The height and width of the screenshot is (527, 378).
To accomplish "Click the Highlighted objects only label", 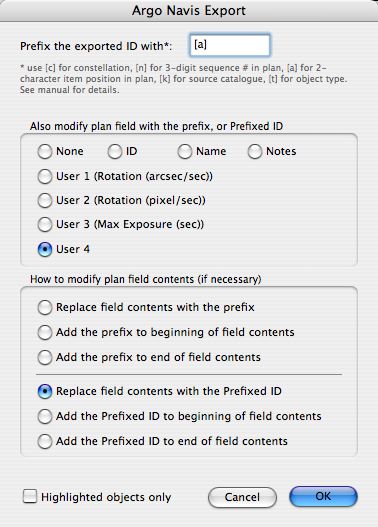I will coord(106,497).
